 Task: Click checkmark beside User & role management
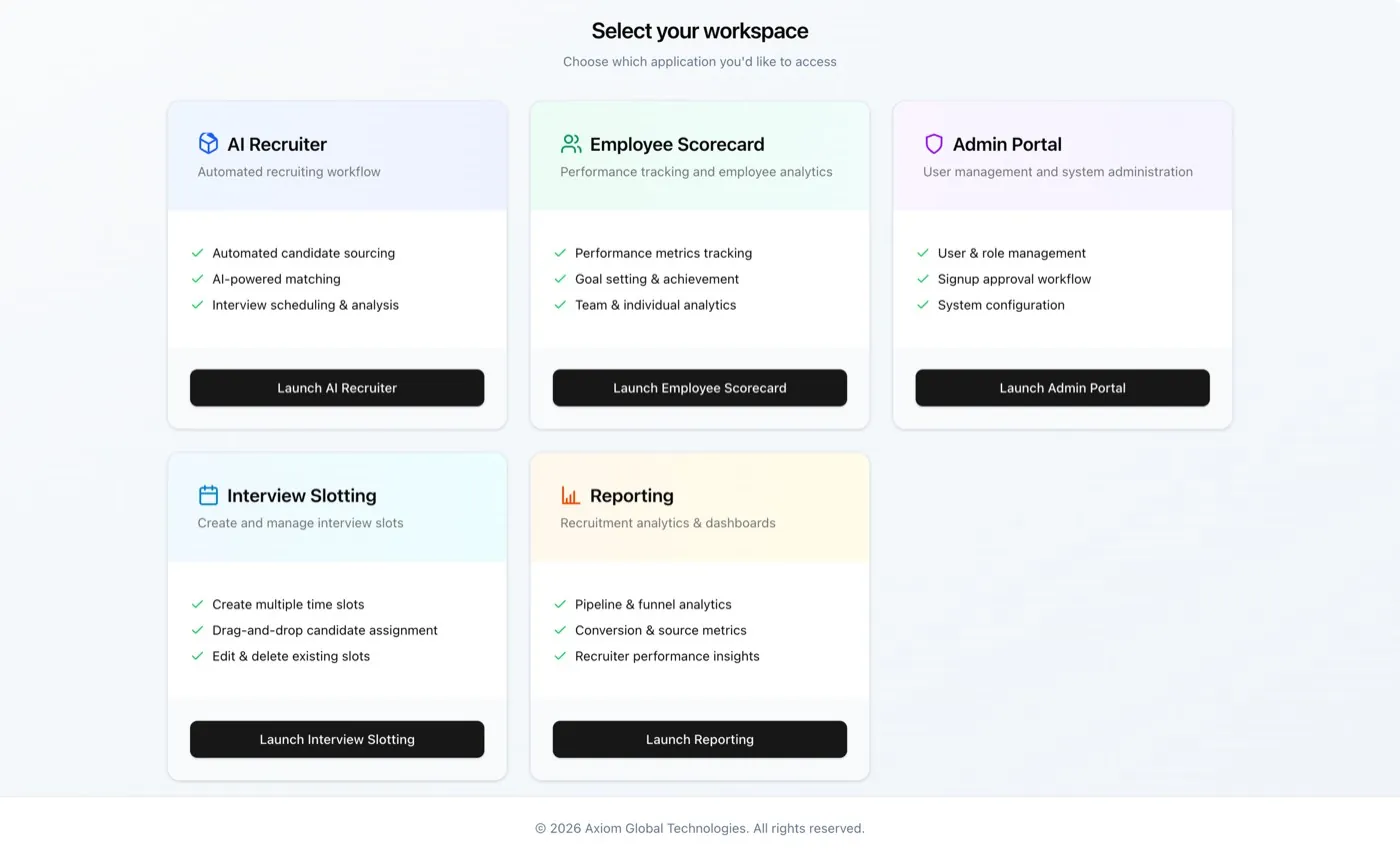923,253
